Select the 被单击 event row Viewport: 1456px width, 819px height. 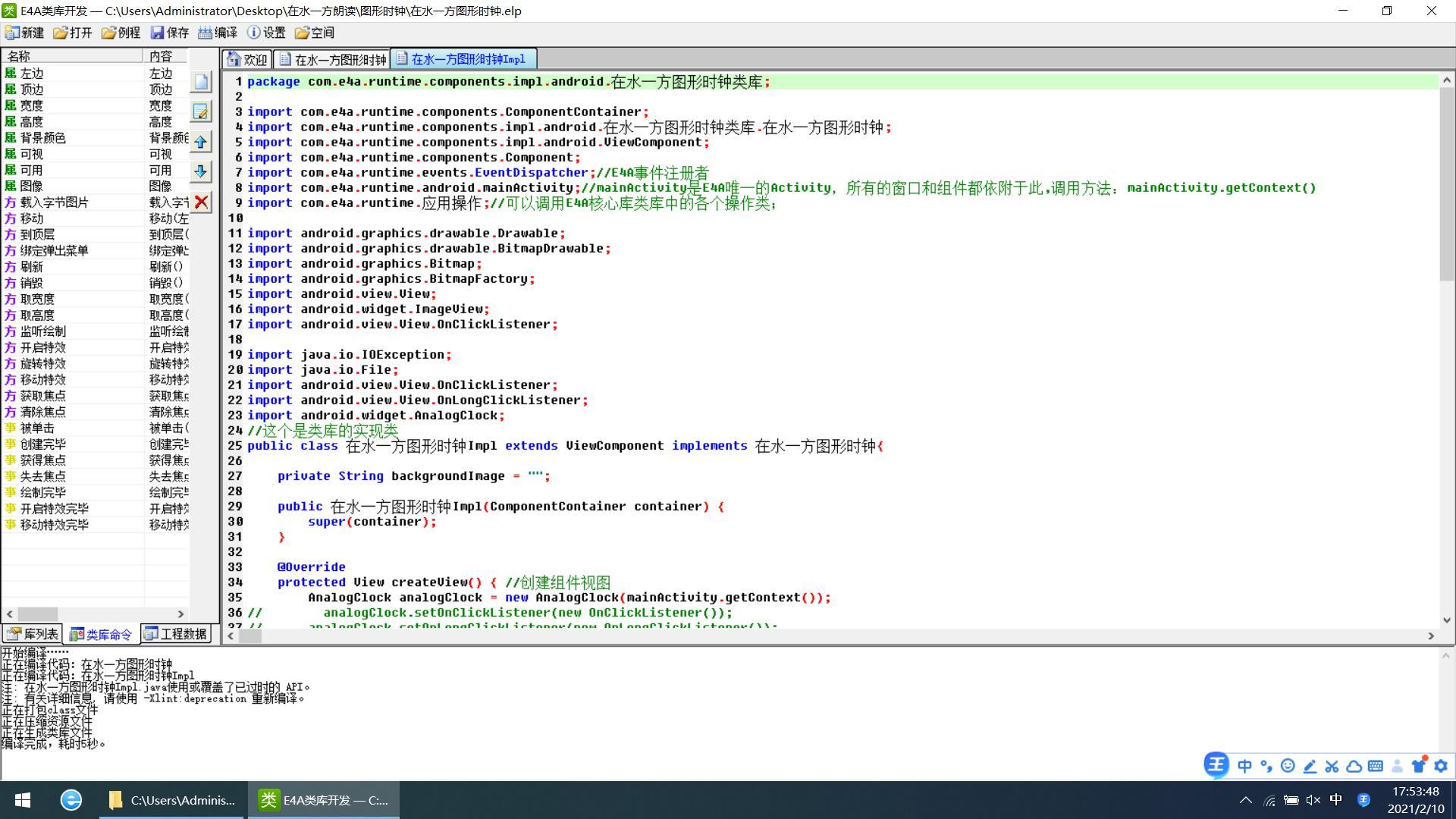95,428
